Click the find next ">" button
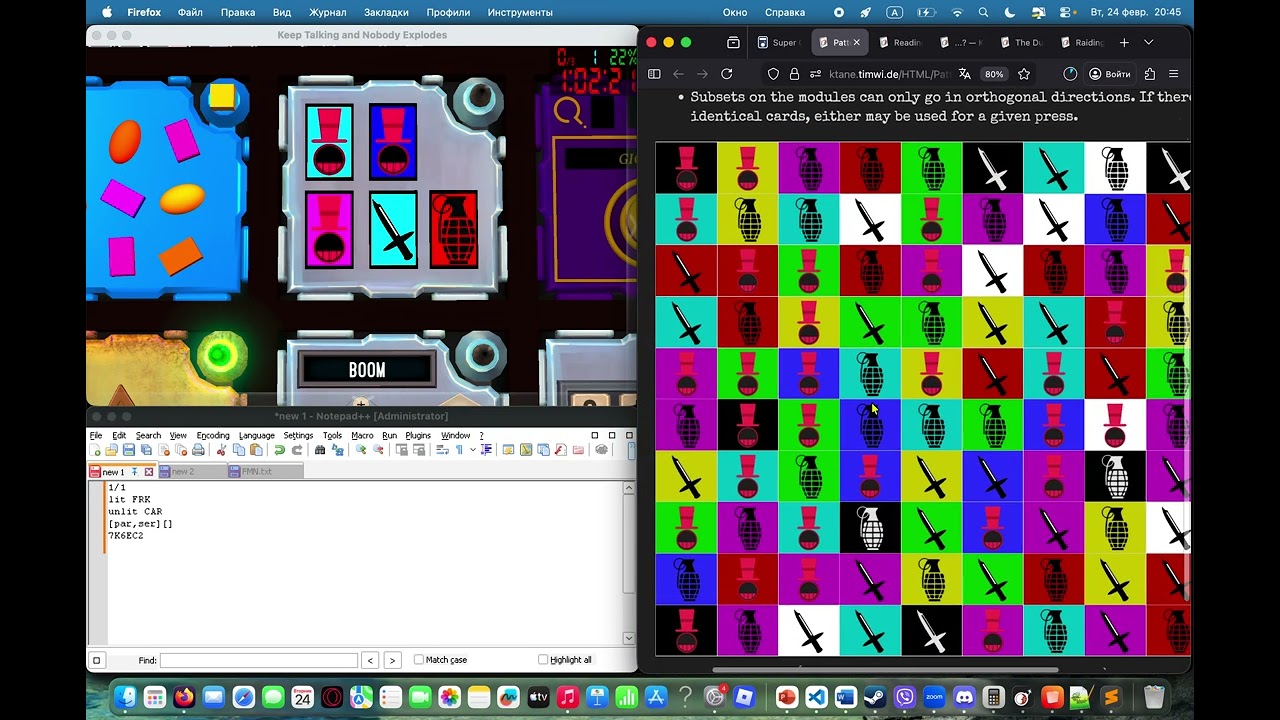Viewport: 1280px width, 720px height. click(x=392, y=660)
